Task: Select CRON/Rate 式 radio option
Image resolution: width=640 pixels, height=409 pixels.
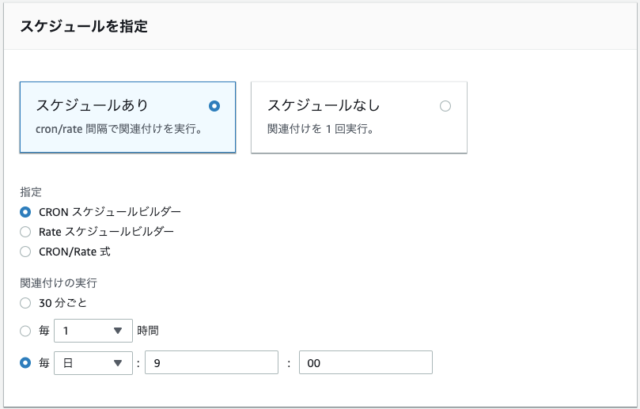Action: click(25, 251)
